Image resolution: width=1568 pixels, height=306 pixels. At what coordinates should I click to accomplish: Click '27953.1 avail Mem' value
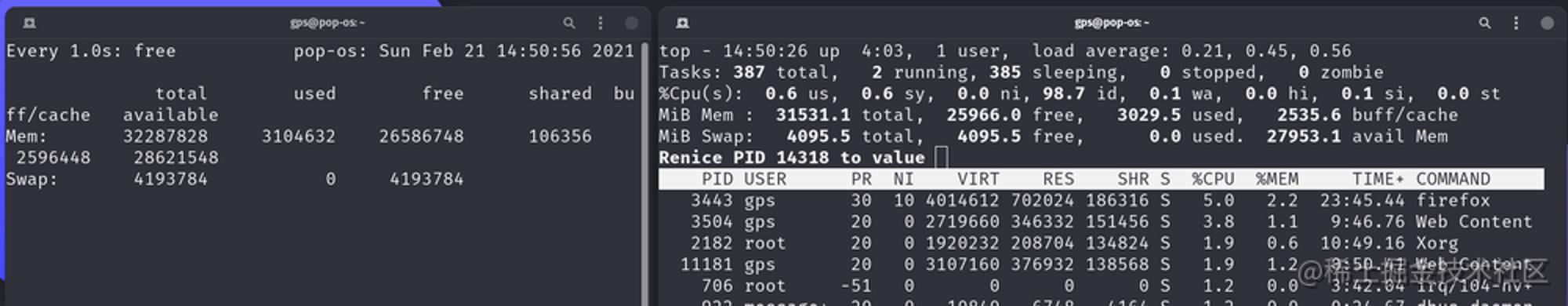click(x=1357, y=137)
